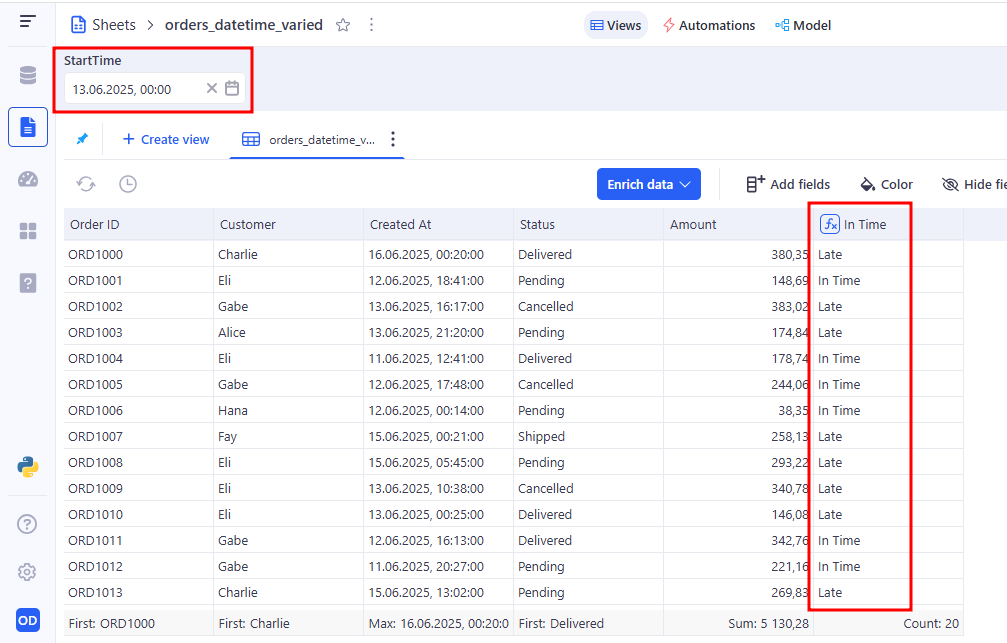Open the grid apps icon in the sidebar

tap(28, 231)
